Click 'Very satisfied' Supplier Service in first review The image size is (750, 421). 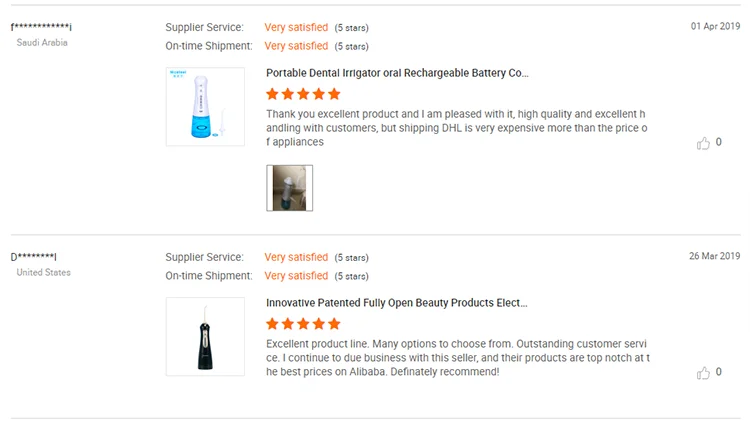coord(296,28)
